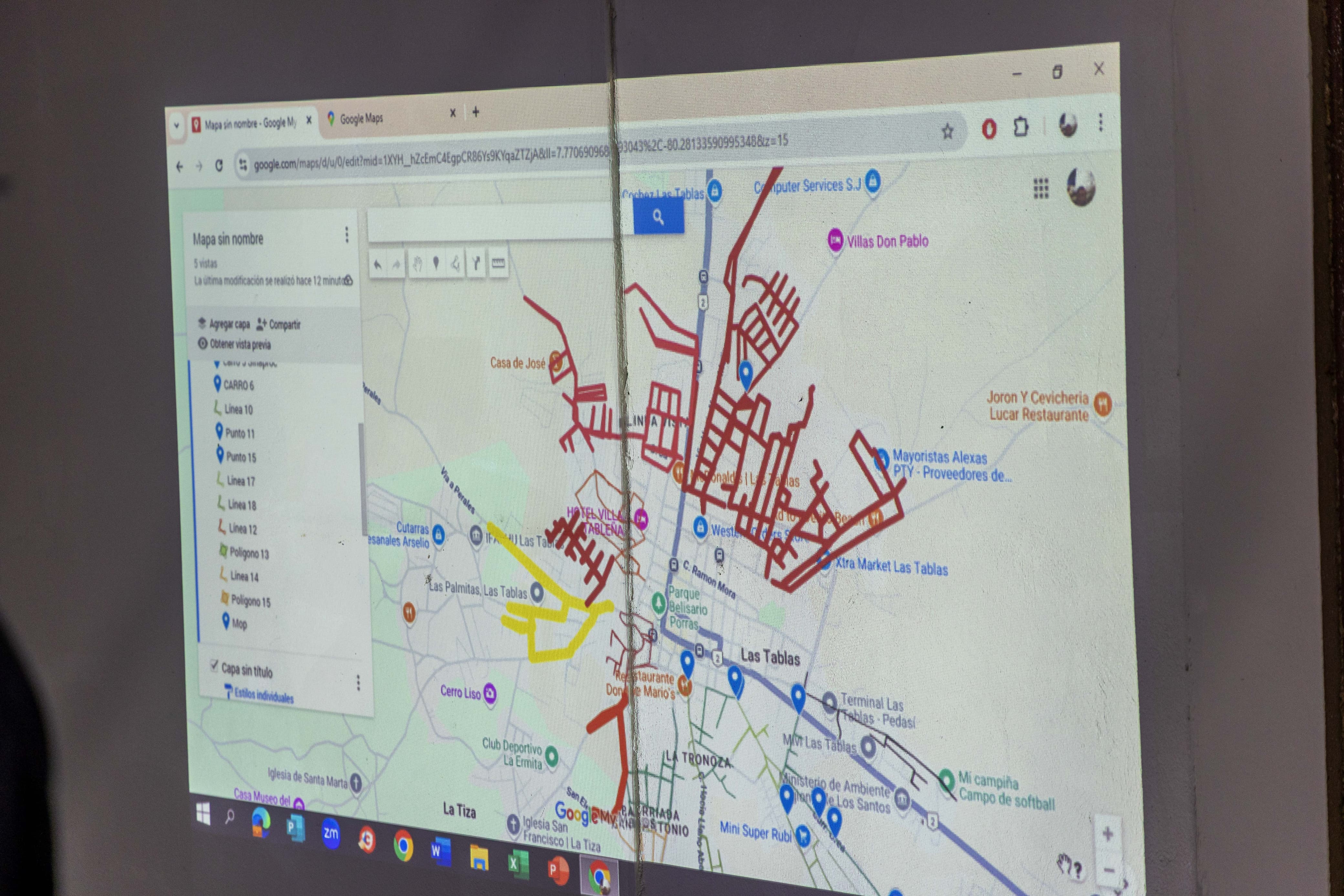Select the Polígono 15 item
Image resolution: width=1344 pixels, height=896 pixels.
(x=246, y=601)
